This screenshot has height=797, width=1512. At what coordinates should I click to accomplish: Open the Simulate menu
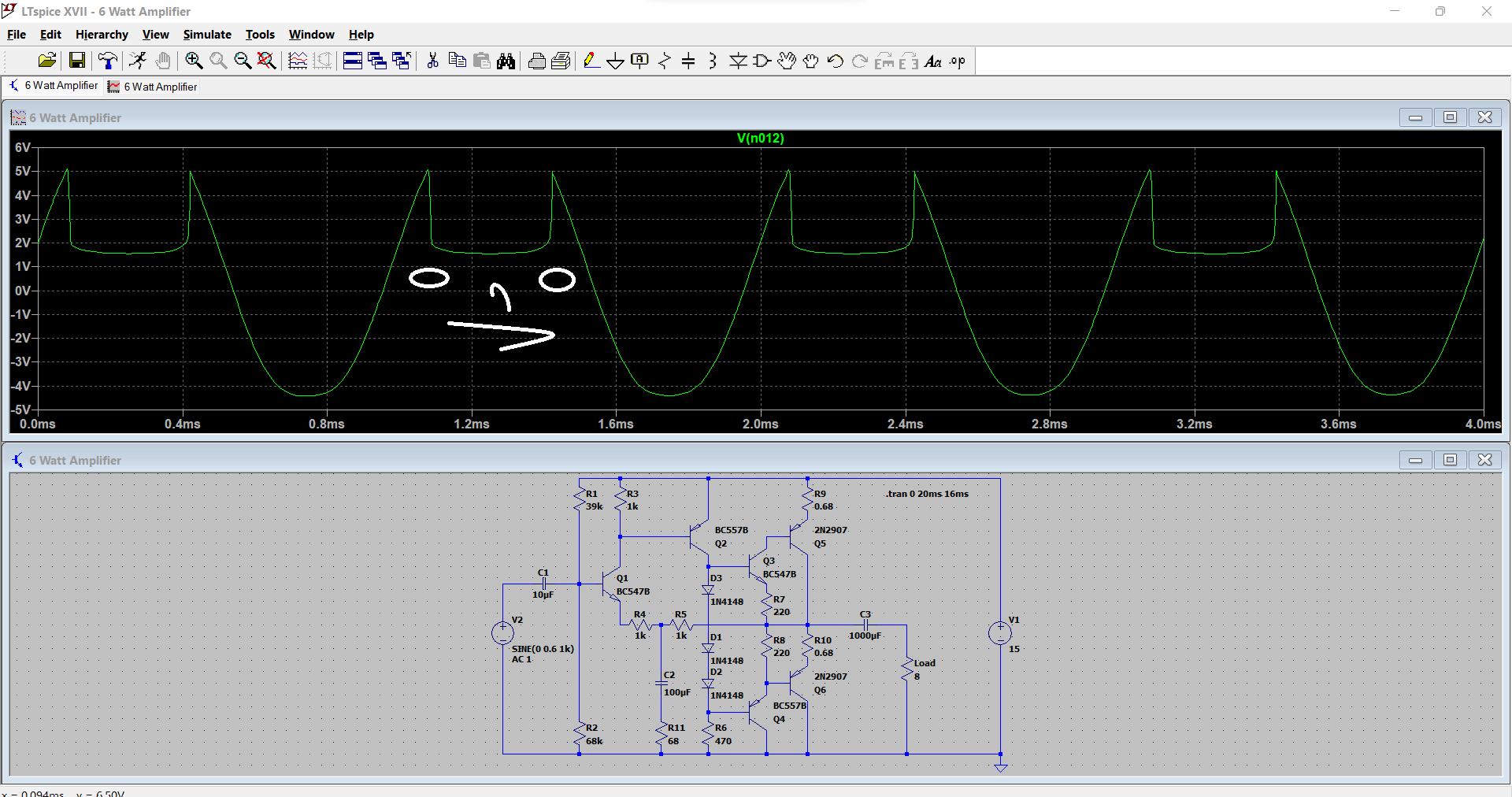pyautogui.click(x=207, y=35)
